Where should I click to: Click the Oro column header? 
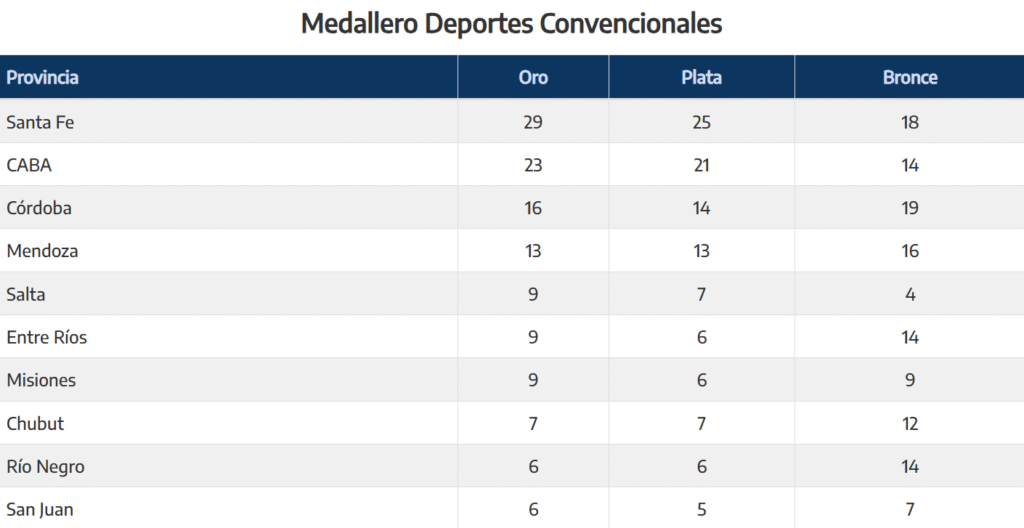click(x=533, y=78)
